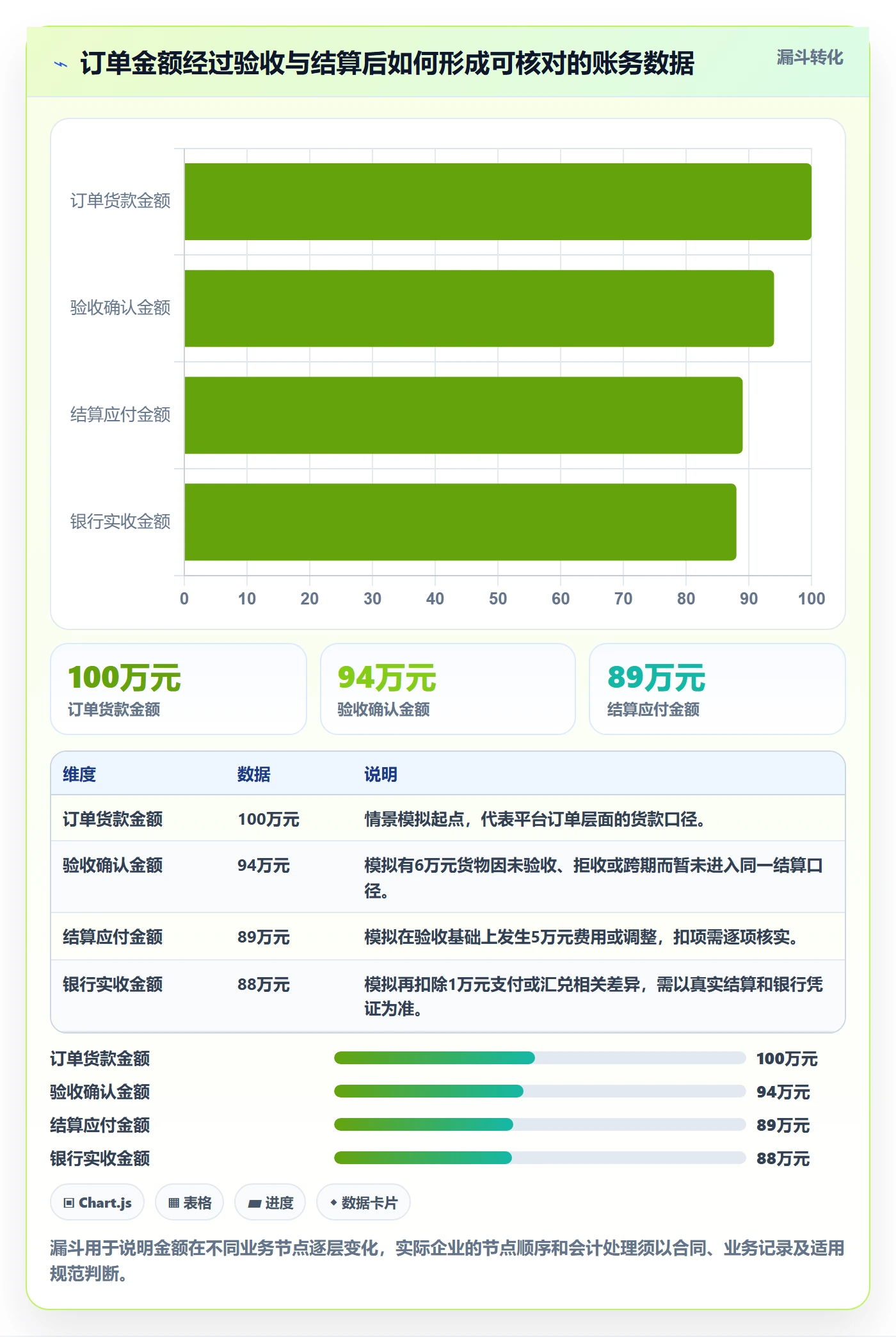This screenshot has height=1337, width=896.
Task: Select the 表格 chip
Action: (189, 1203)
